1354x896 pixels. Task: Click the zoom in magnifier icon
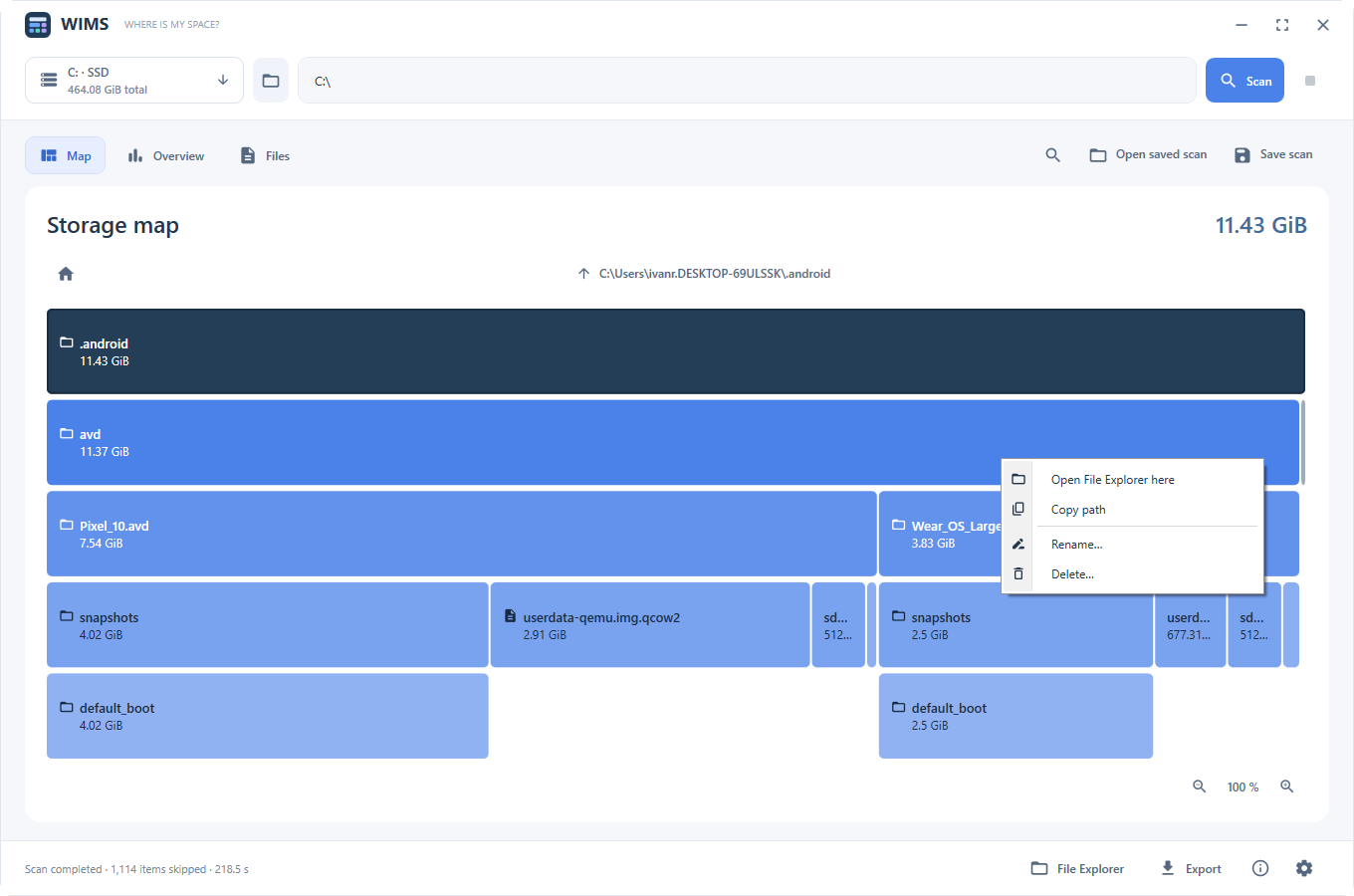1287,786
